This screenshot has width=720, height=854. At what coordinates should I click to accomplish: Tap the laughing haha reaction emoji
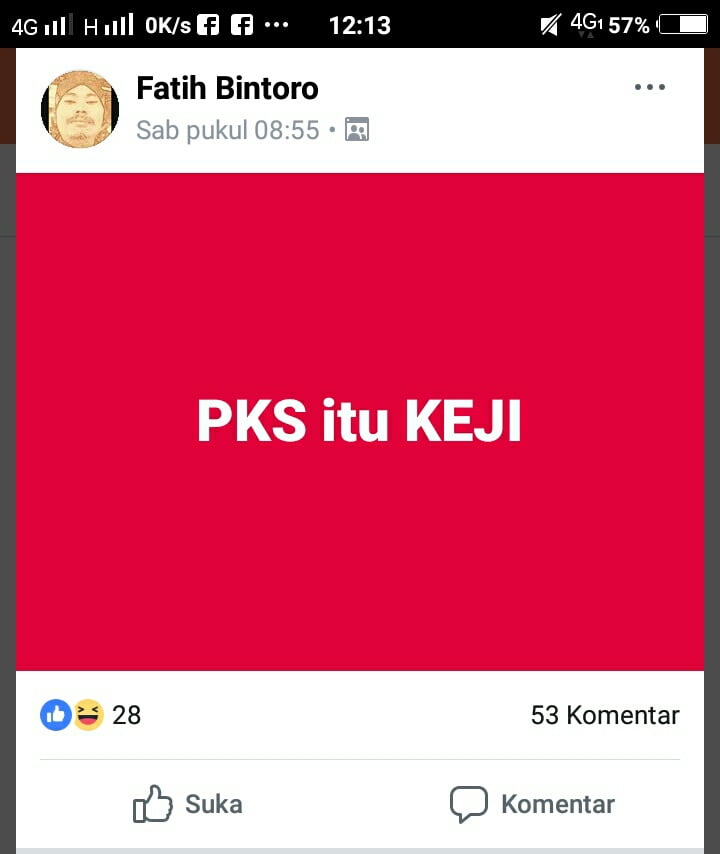pos(88,715)
